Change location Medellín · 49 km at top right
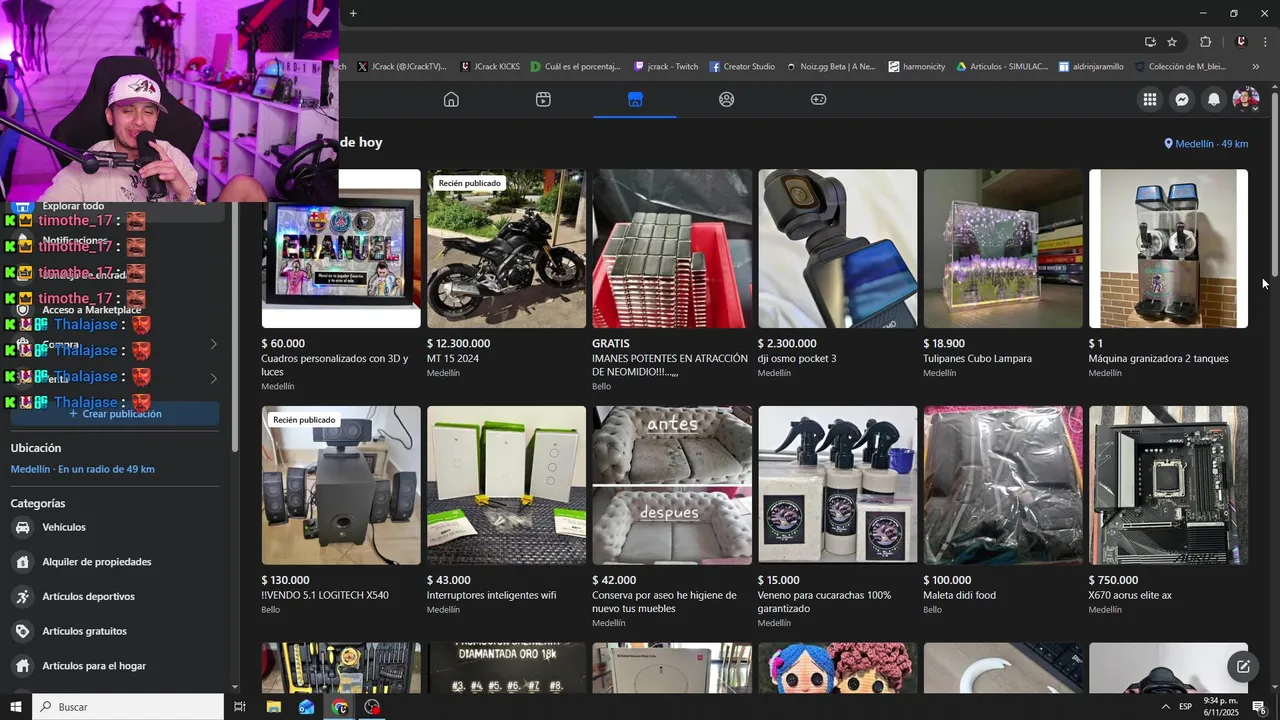 tap(1206, 144)
